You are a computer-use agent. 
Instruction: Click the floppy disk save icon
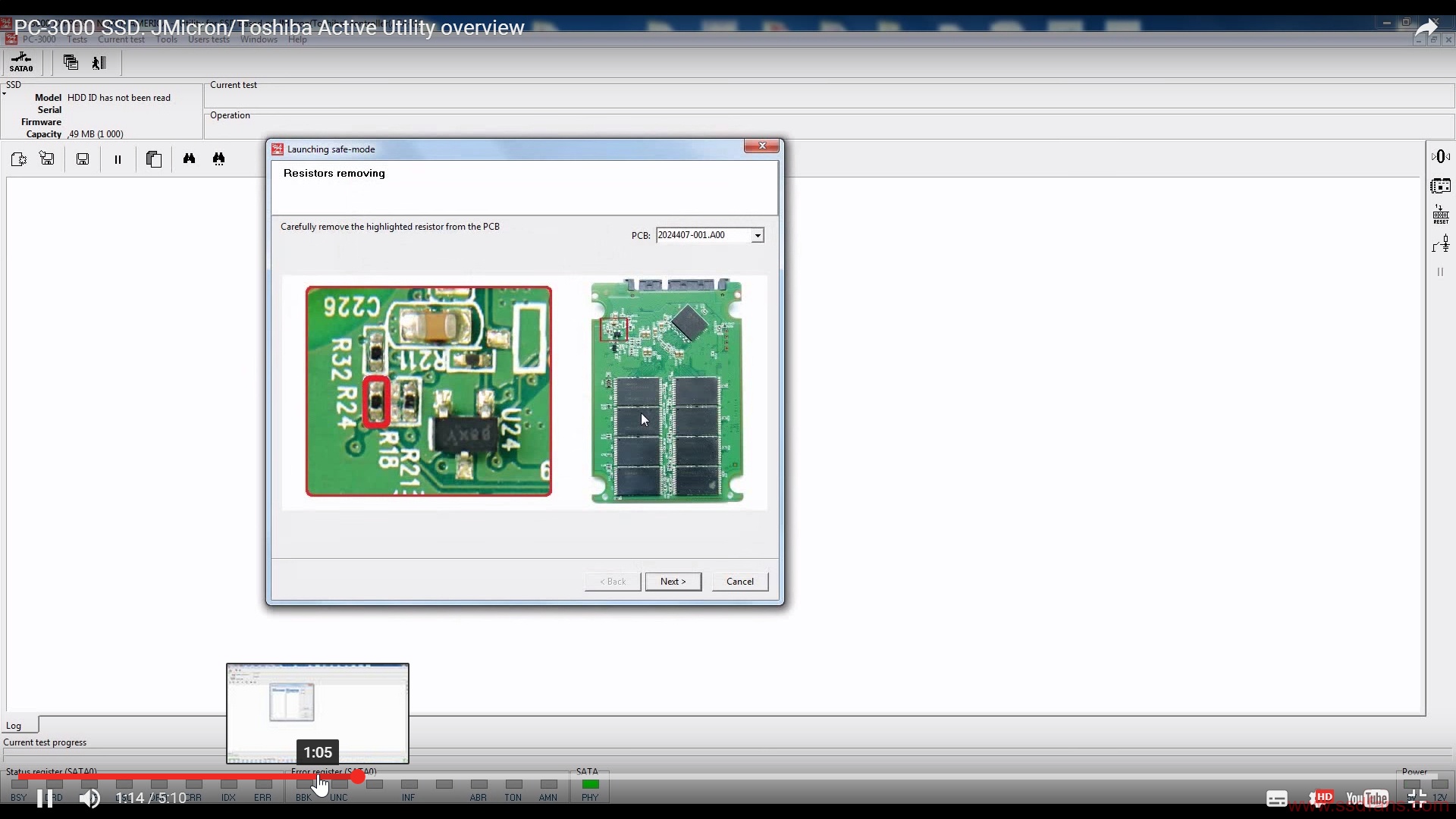coord(83,159)
